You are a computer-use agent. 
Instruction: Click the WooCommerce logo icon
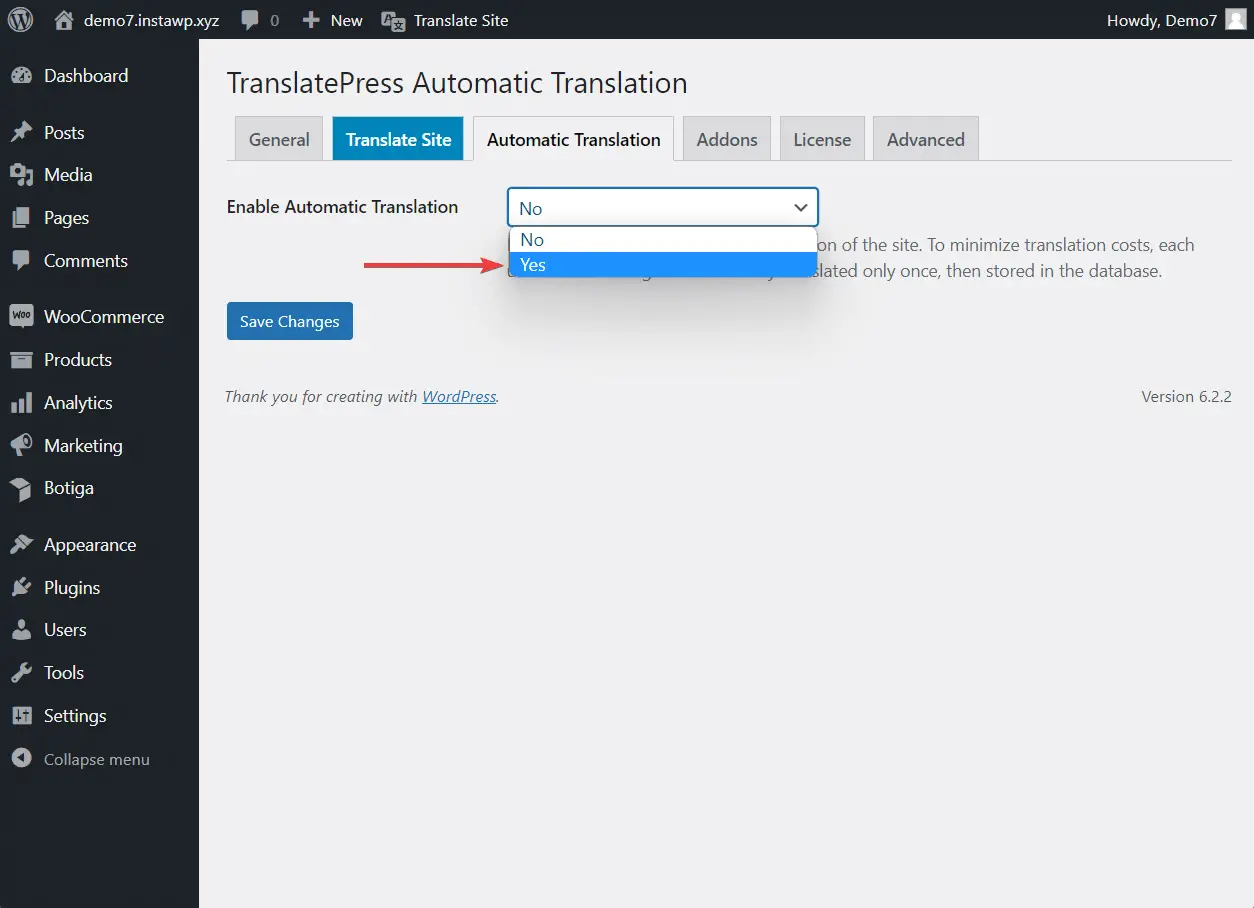click(x=21, y=316)
